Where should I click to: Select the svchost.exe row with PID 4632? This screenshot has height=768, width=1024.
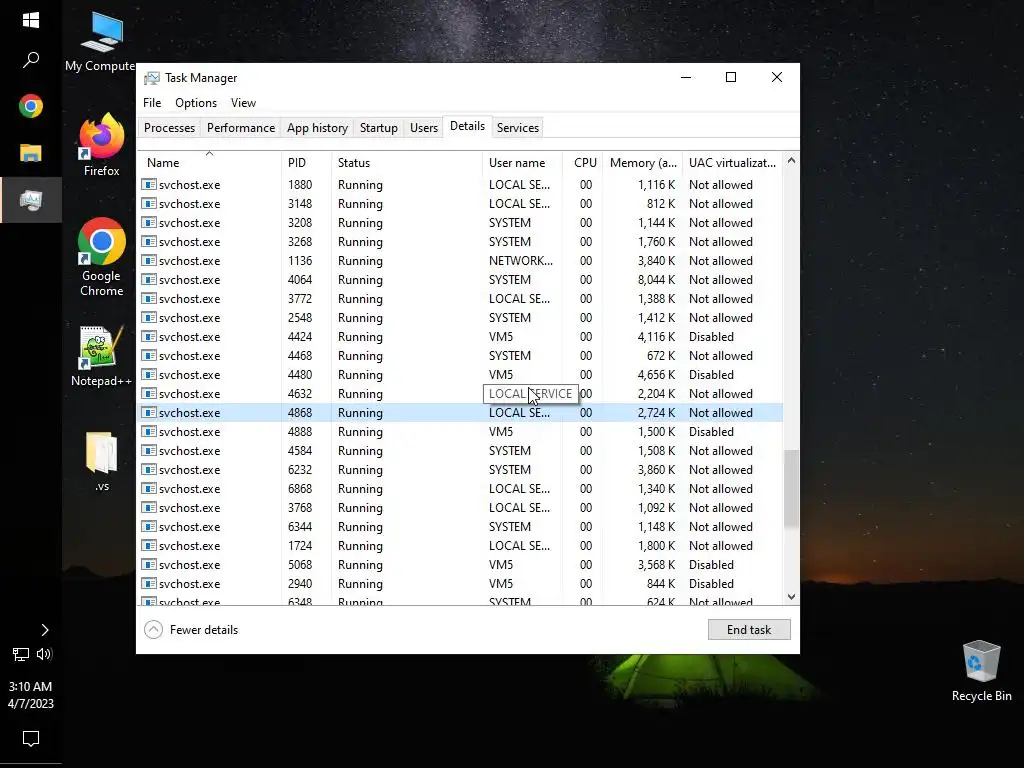pos(460,394)
